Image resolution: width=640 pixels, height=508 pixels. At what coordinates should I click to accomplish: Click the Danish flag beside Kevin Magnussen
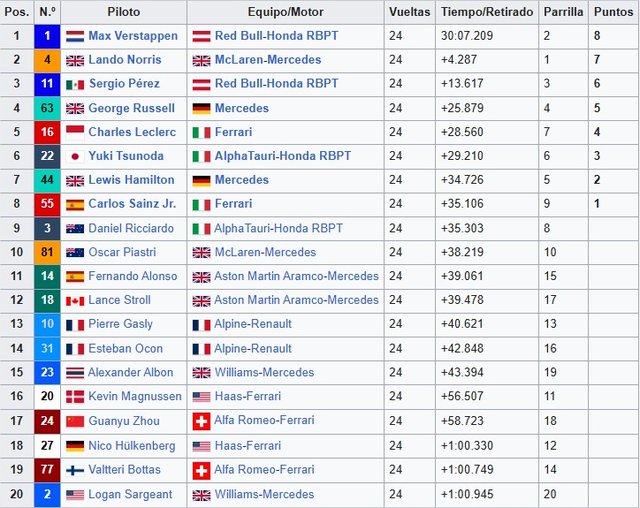(75, 397)
